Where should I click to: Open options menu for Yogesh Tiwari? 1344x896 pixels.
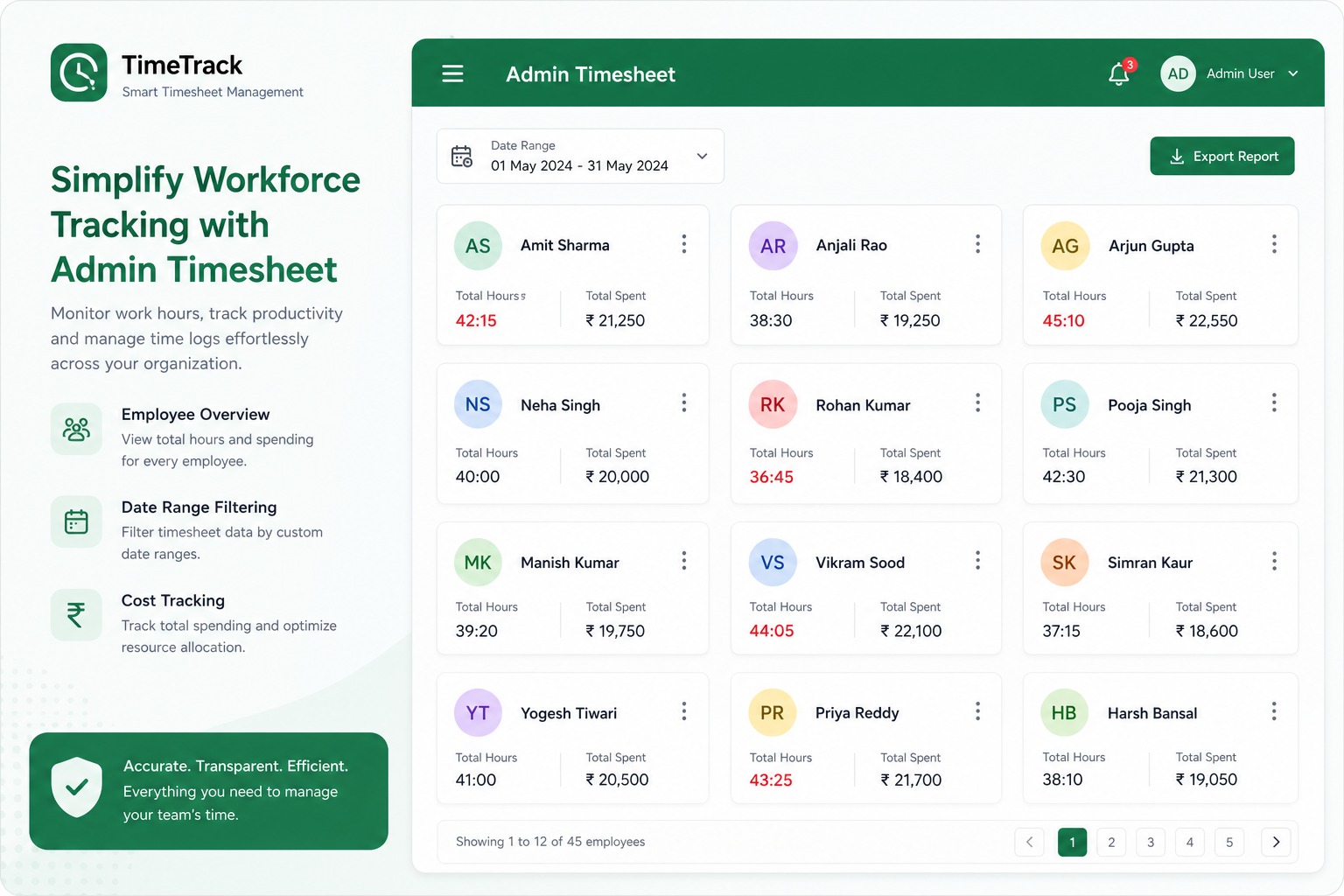point(683,711)
